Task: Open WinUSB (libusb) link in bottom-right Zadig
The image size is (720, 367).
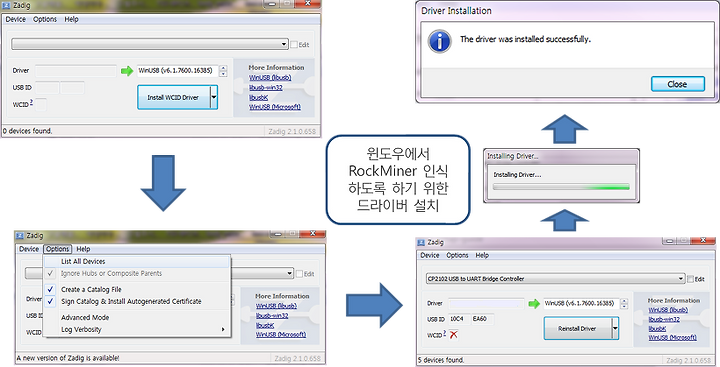Action: click(x=669, y=310)
